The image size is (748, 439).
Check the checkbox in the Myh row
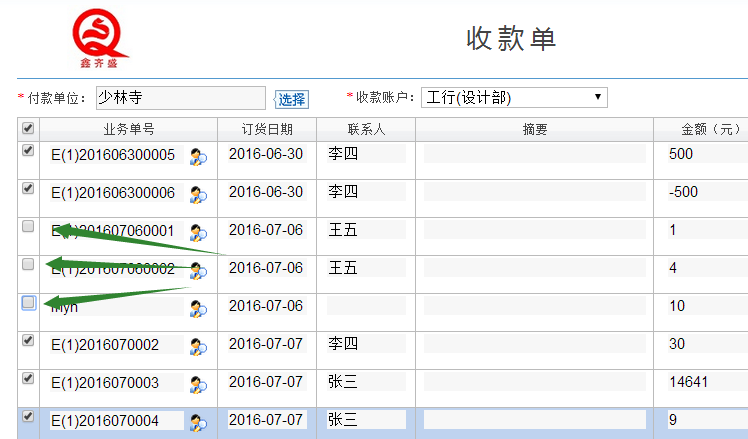point(29,302)
